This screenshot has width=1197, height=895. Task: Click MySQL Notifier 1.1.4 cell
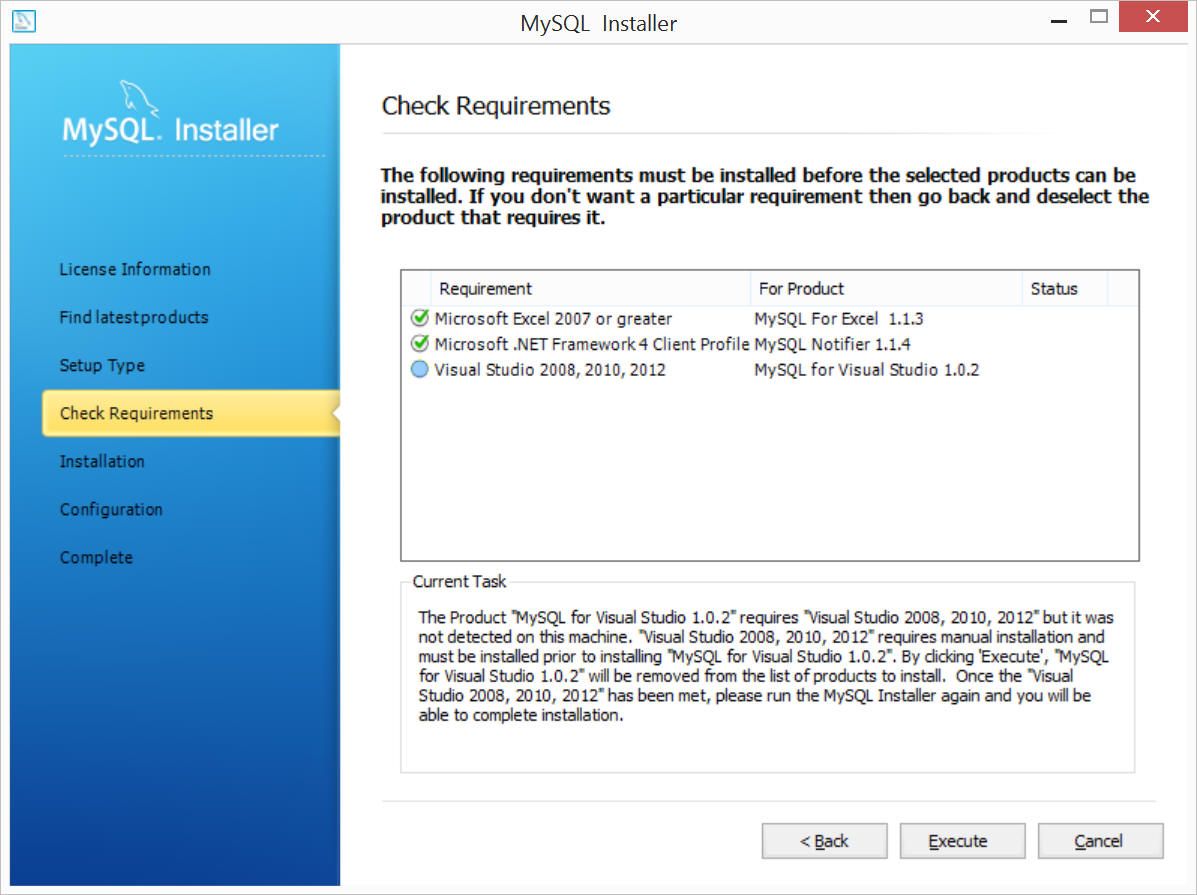[x=832, y=344]
